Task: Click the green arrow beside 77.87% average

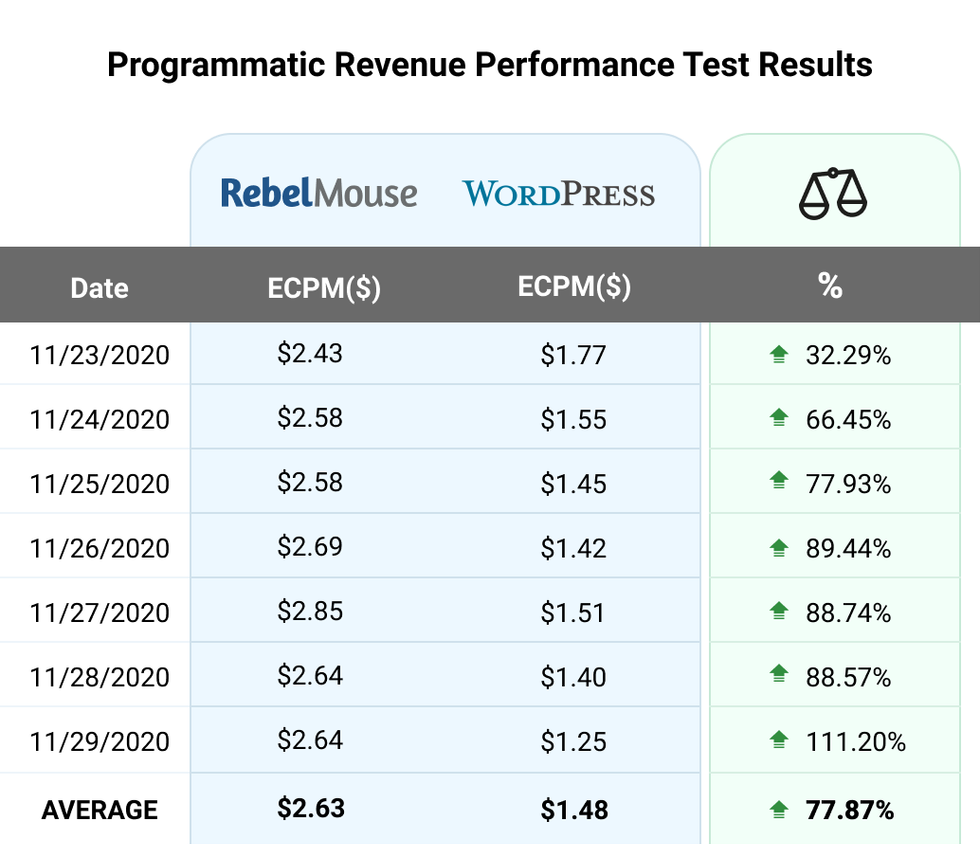Action: tap(779, 808)
